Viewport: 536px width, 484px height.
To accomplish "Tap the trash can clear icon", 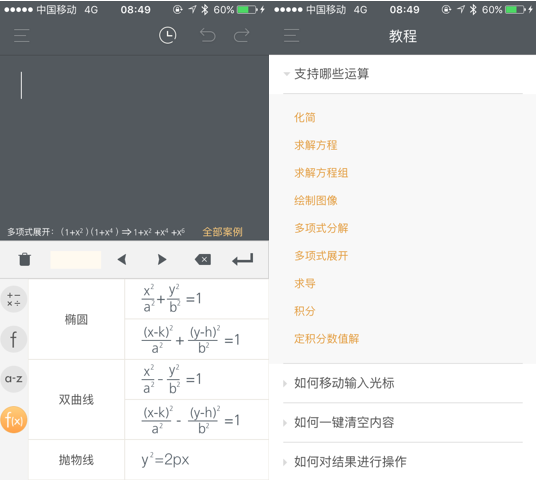I will pos(25,259).
